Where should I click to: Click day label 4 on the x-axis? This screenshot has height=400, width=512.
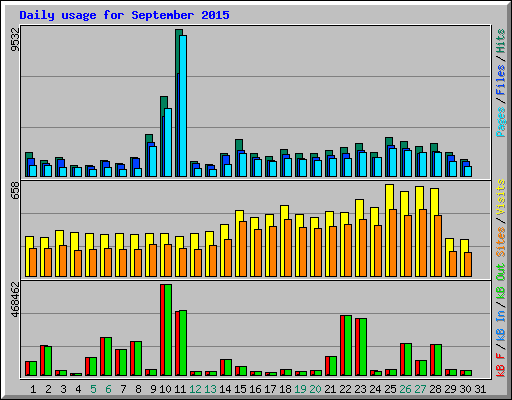coord(78,389)
